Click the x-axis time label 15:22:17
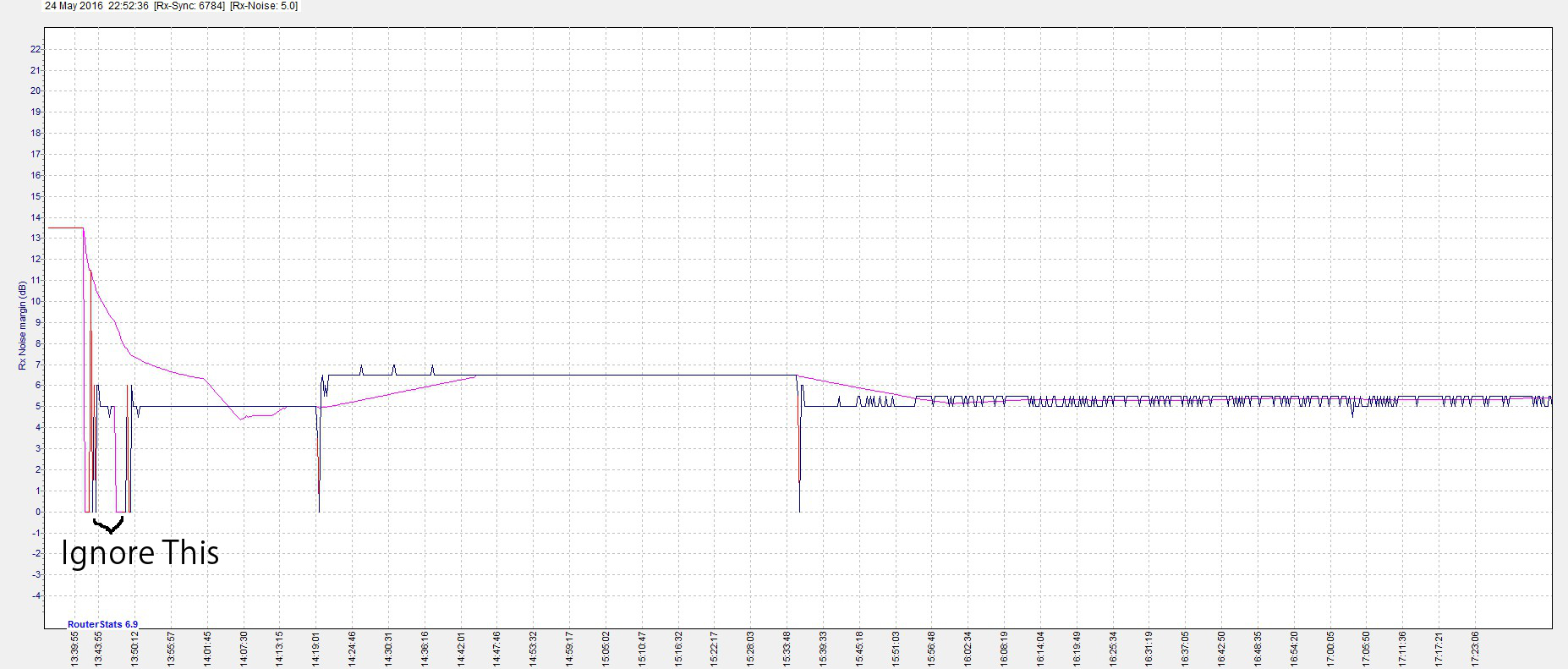 [x=715, y=650]
